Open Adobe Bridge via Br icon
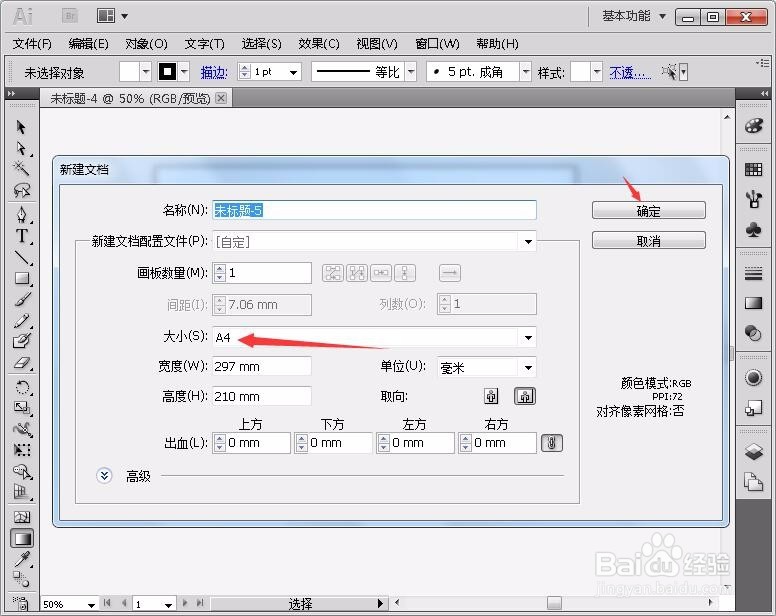The width and height of the screenshot is (776, 616). coord(70,16)
